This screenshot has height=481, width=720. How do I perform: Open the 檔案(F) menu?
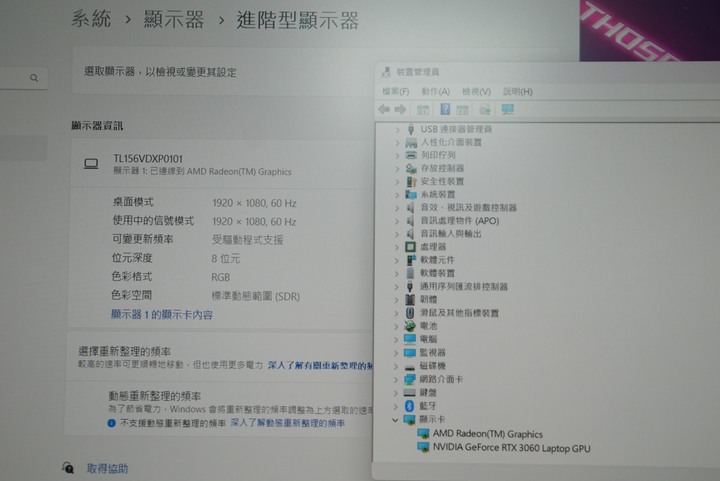(x=395, y=92)
